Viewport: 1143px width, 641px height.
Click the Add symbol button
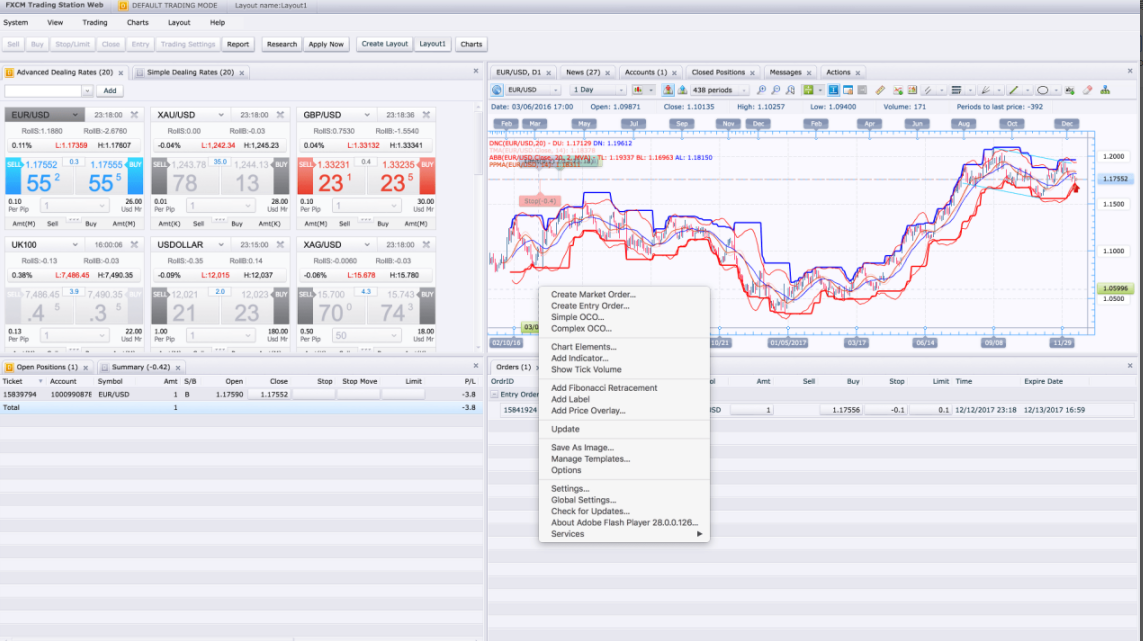(109, 90)
